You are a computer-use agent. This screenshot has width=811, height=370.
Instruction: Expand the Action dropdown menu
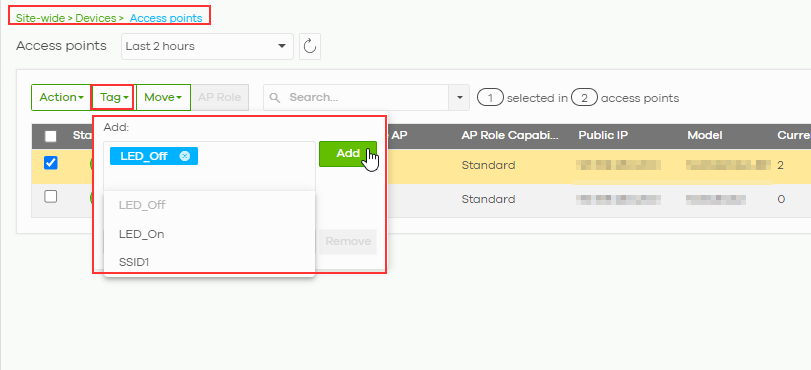(x=61, y=97)
